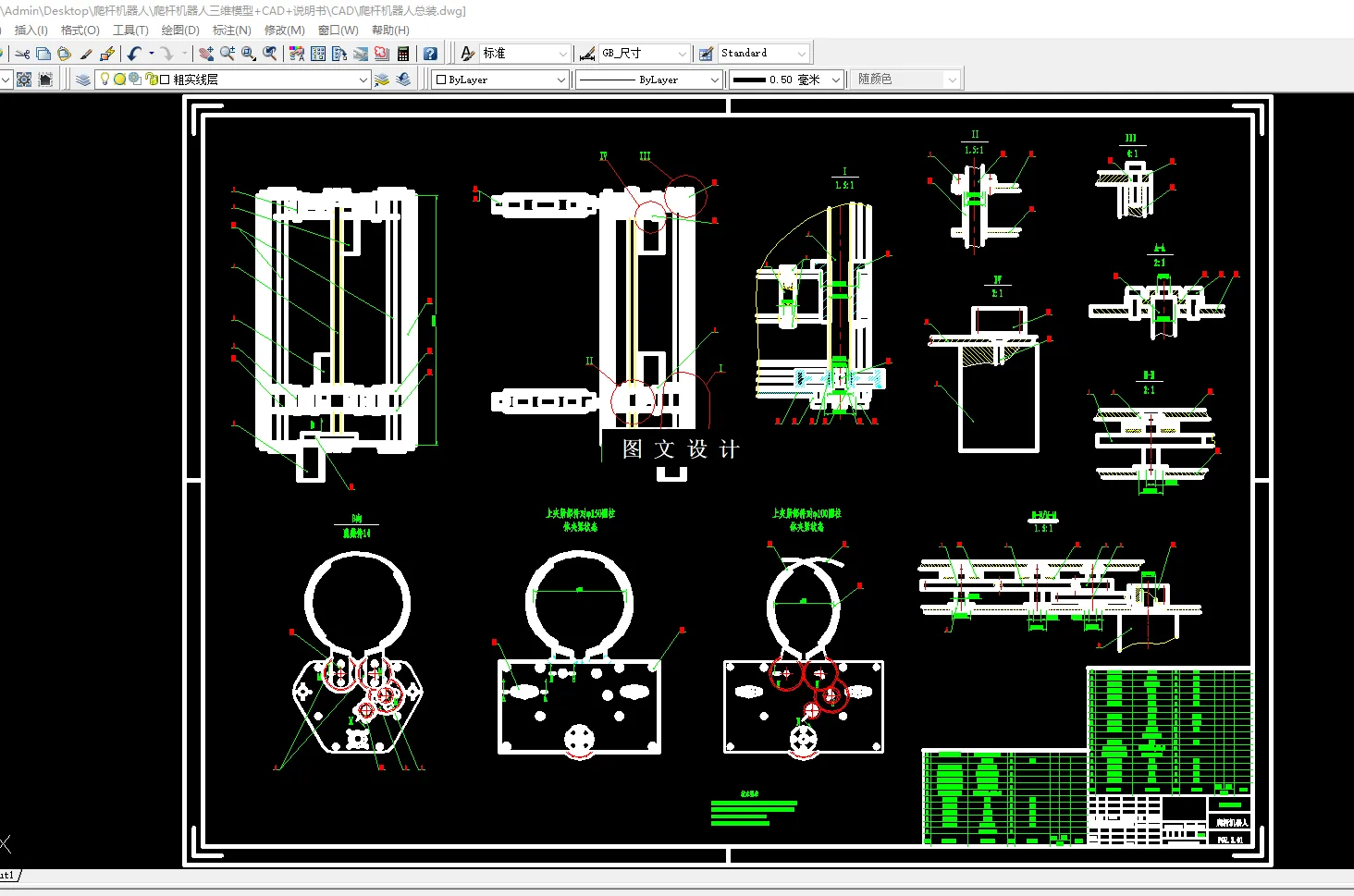Image resolution: width=1354 pixels, height=896 pixels.
Task: Toggle the layer lock padlock icon
Action: pyautogui.click(x=150, y=80)
